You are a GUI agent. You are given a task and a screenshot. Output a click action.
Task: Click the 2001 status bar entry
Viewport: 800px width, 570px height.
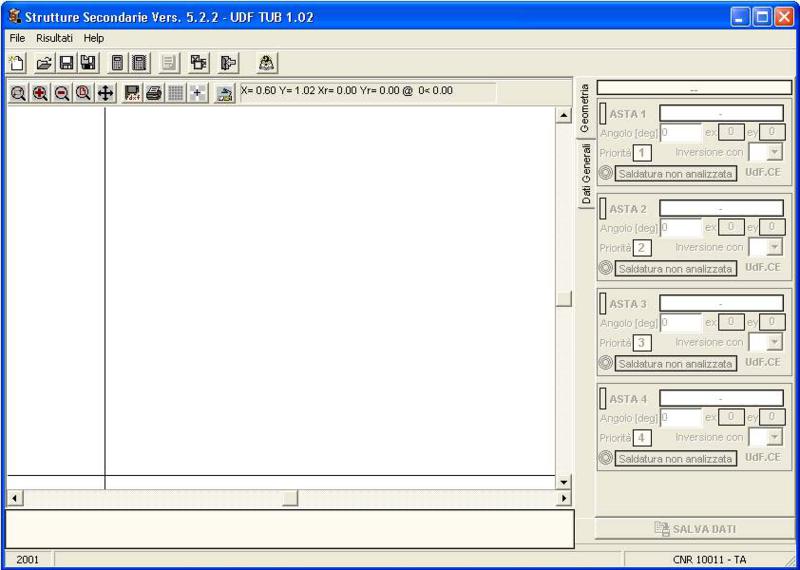coord(27,560)
